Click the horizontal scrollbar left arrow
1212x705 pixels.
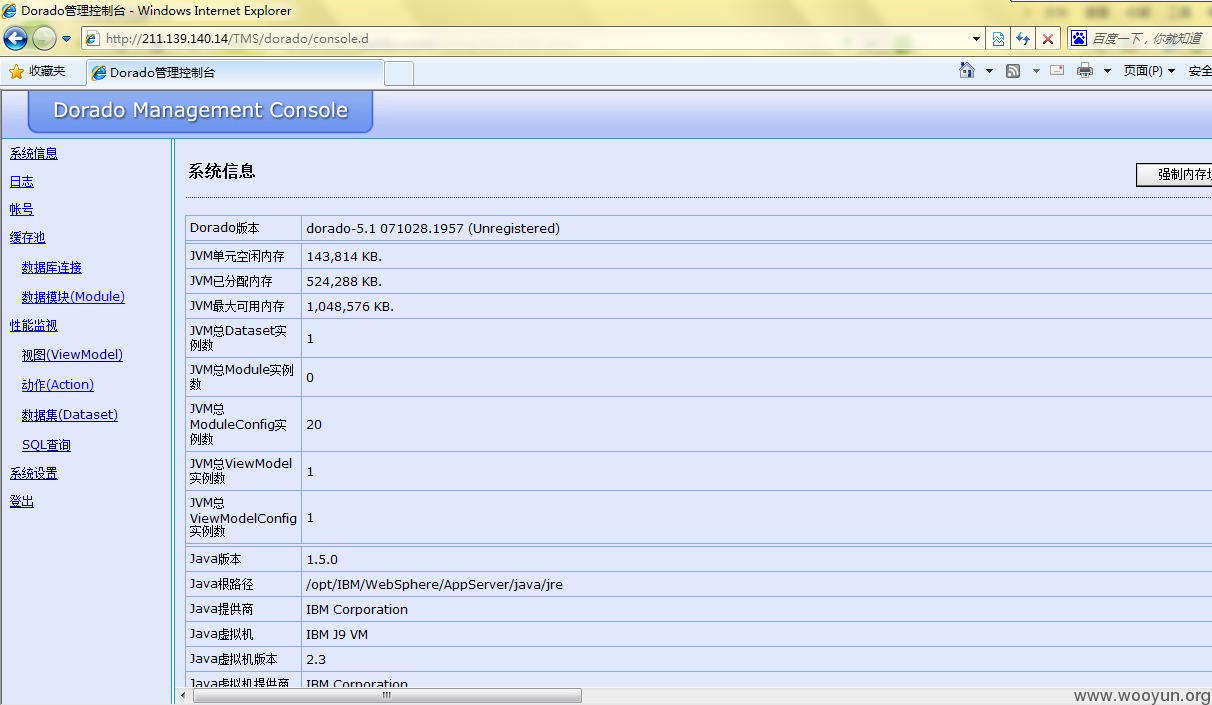click(183, 695)
